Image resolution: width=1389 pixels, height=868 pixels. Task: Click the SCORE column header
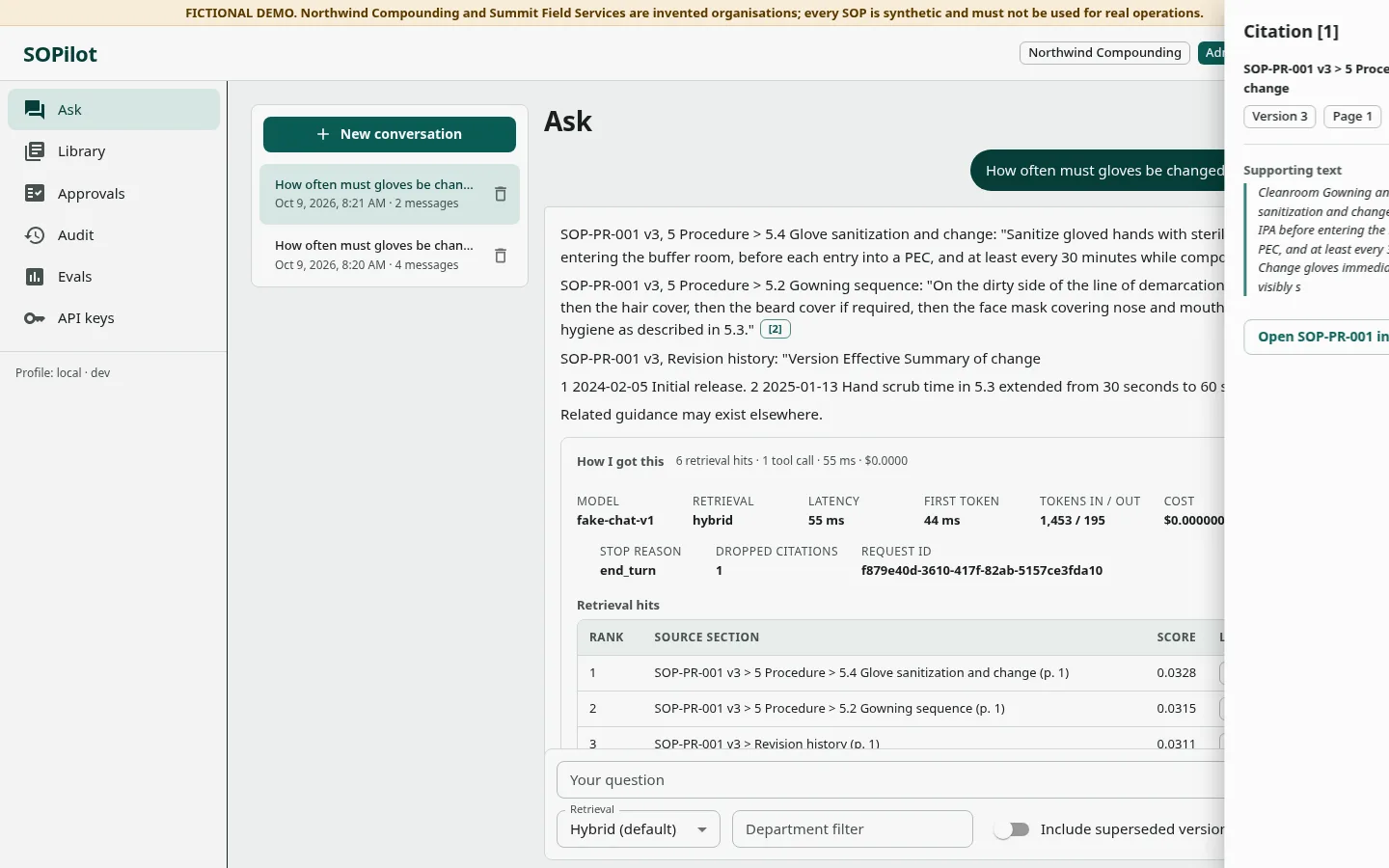tap(1176, 637)
